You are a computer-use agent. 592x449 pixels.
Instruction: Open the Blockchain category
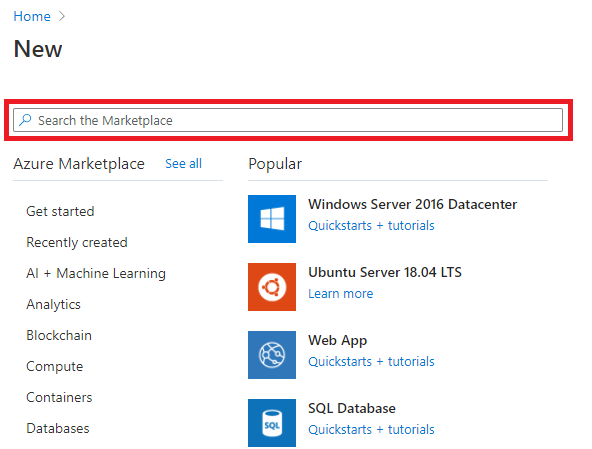click(x=59, y=335)
